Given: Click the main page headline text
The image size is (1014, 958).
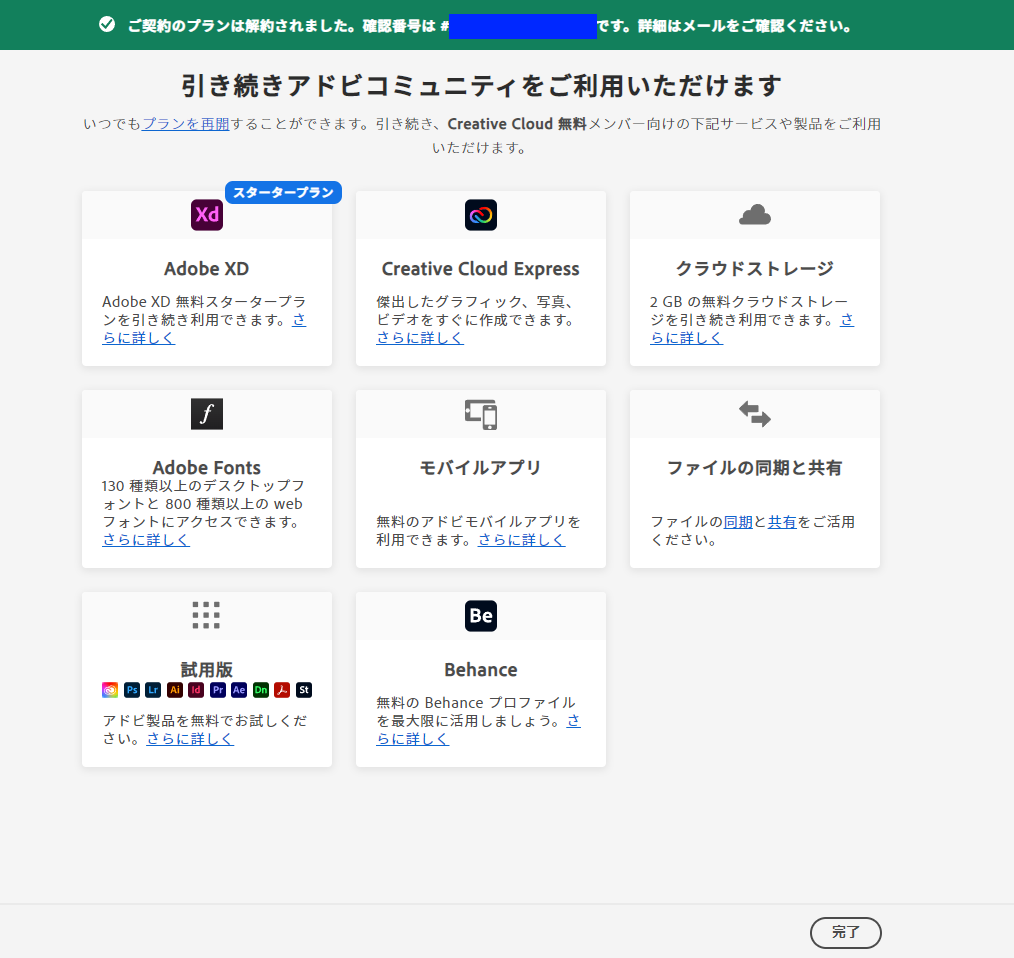Looking at the screenshot, I should click(x=481, y=85).
